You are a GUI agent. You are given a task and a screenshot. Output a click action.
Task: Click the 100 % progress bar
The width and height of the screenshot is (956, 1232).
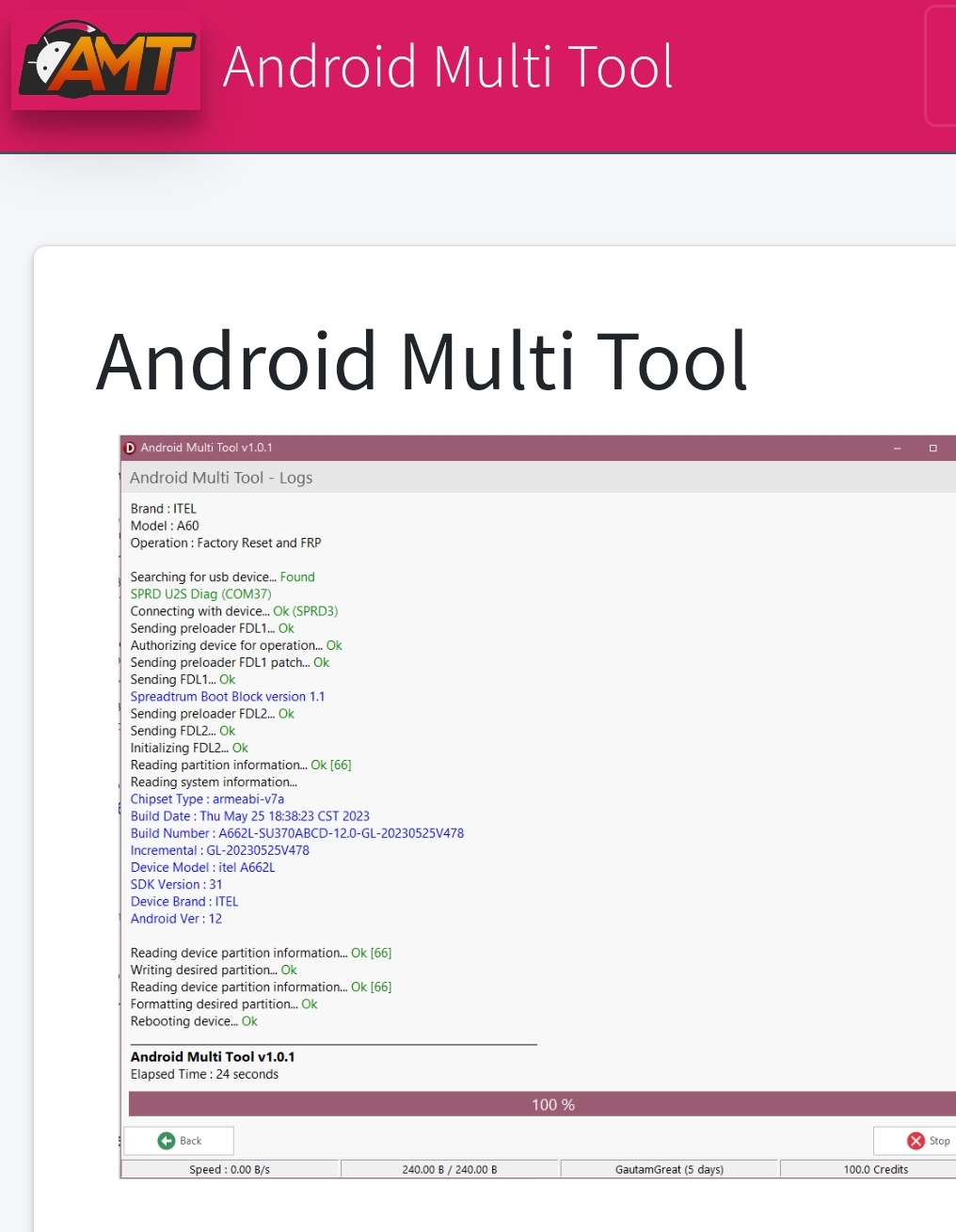point(543,1104)
